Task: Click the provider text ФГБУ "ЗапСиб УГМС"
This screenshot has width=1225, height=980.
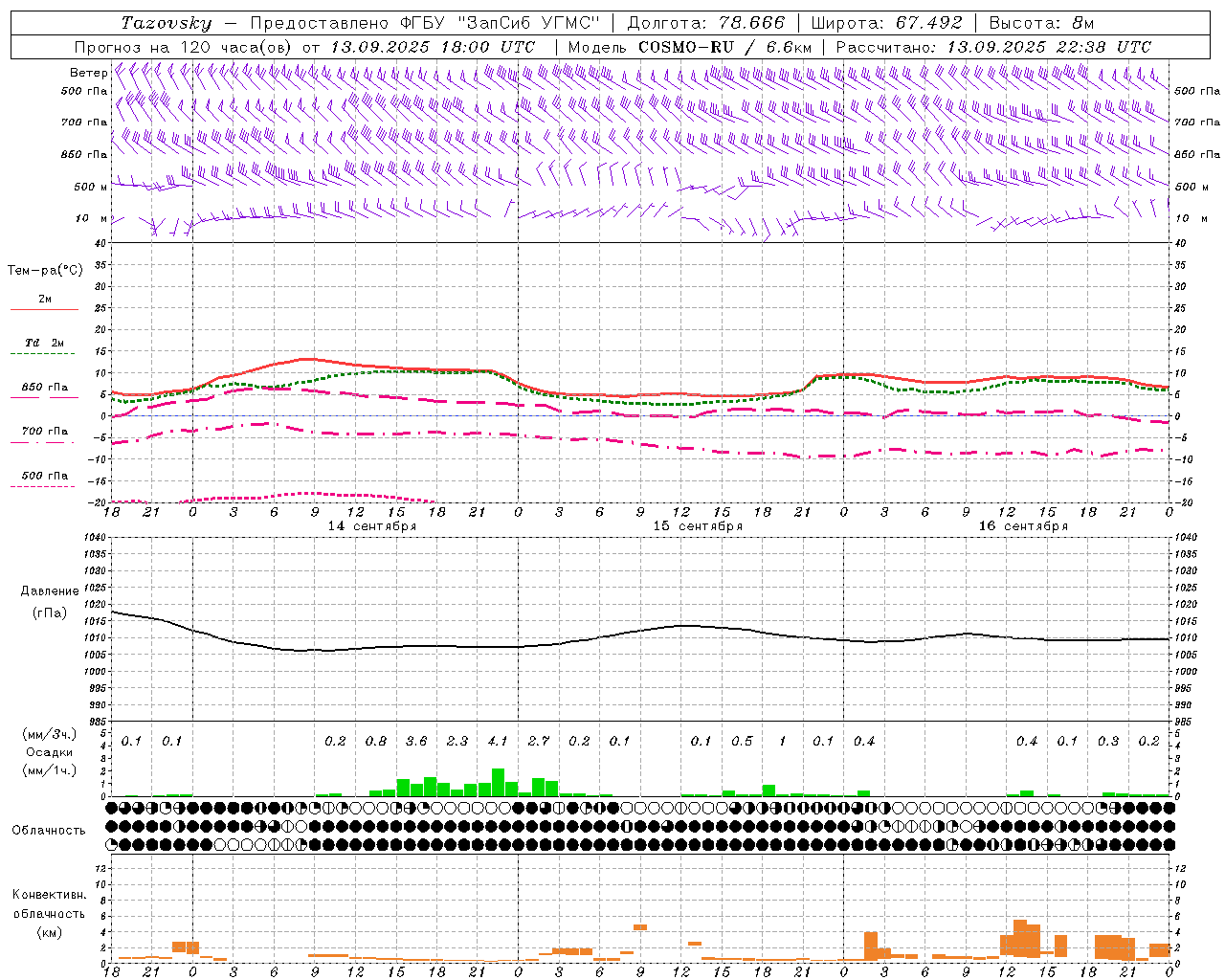Action: point(500,23)
